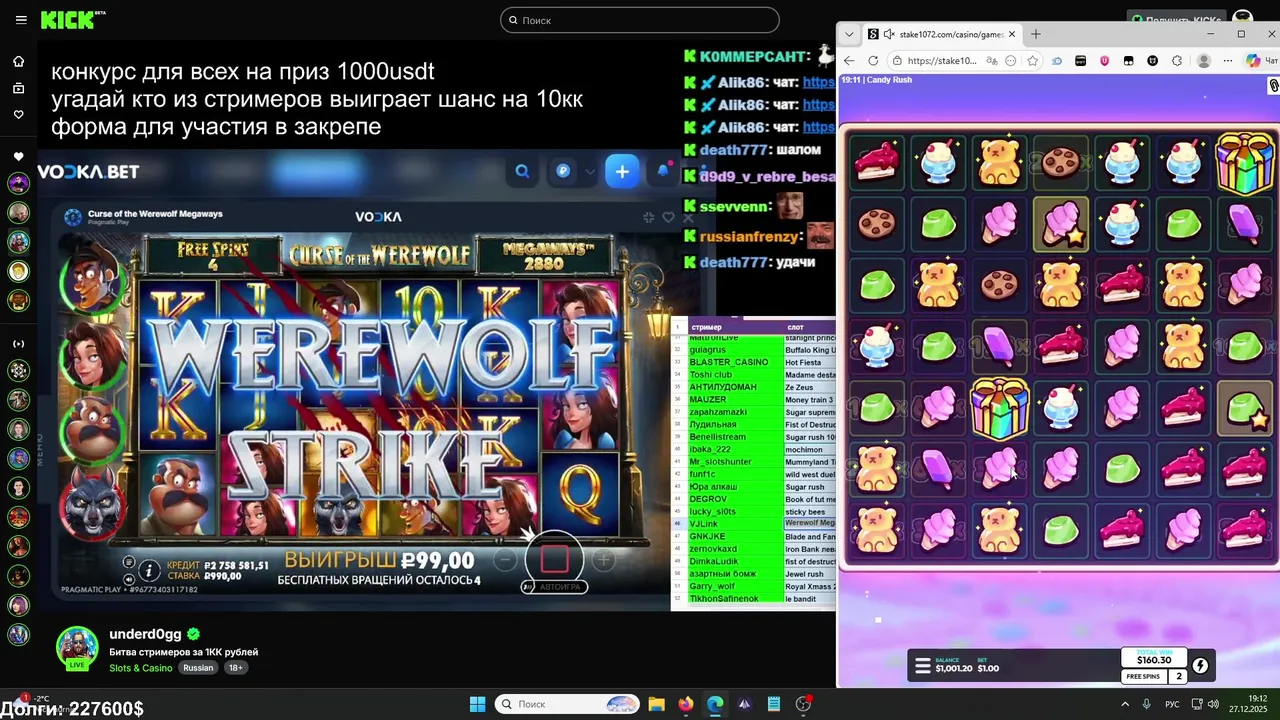Reload the stake page
Screen dimensions: 1280x720
(x=873, y=61)
